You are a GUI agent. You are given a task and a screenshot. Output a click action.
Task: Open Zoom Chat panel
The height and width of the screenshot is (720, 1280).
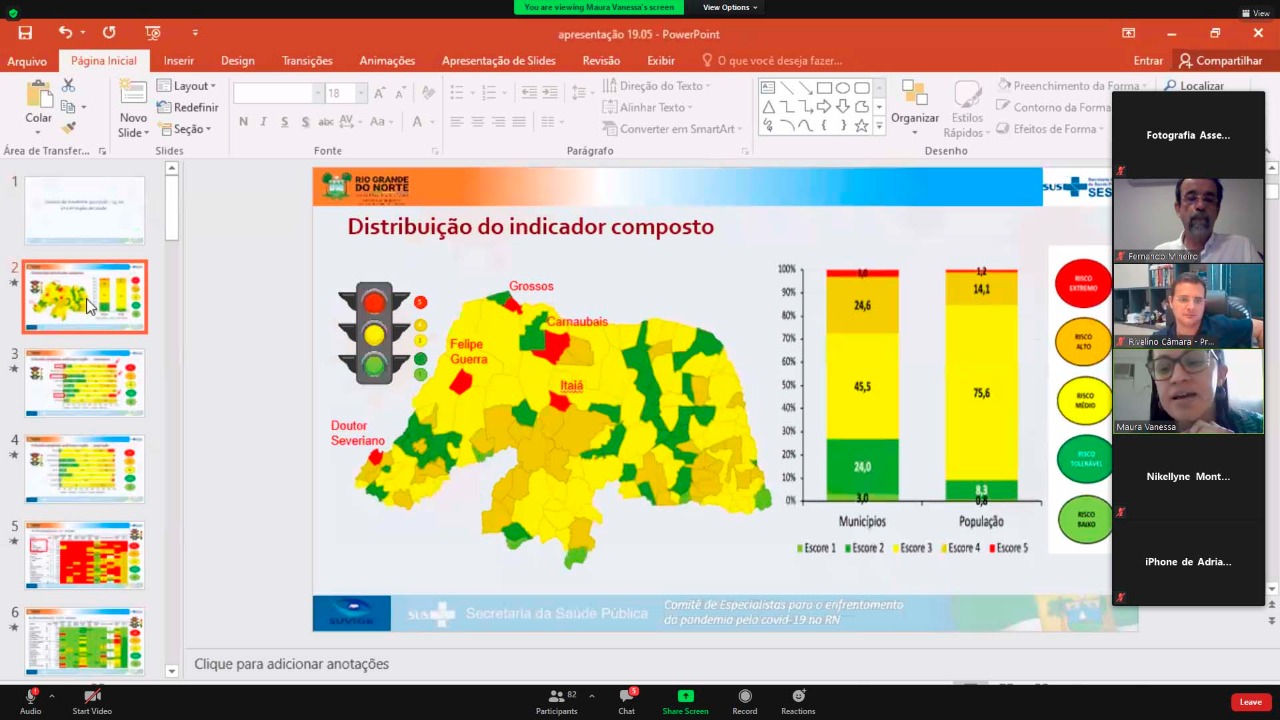[x=626, y=701]
